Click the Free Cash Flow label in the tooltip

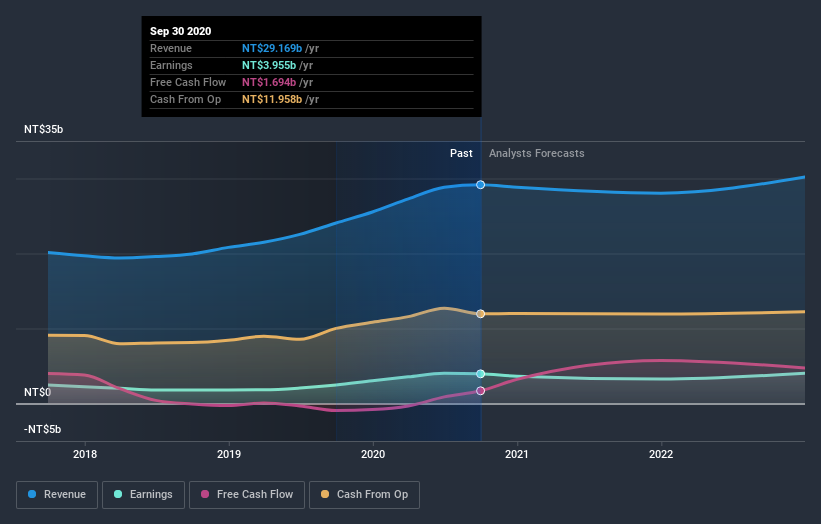tap(188, 82)
